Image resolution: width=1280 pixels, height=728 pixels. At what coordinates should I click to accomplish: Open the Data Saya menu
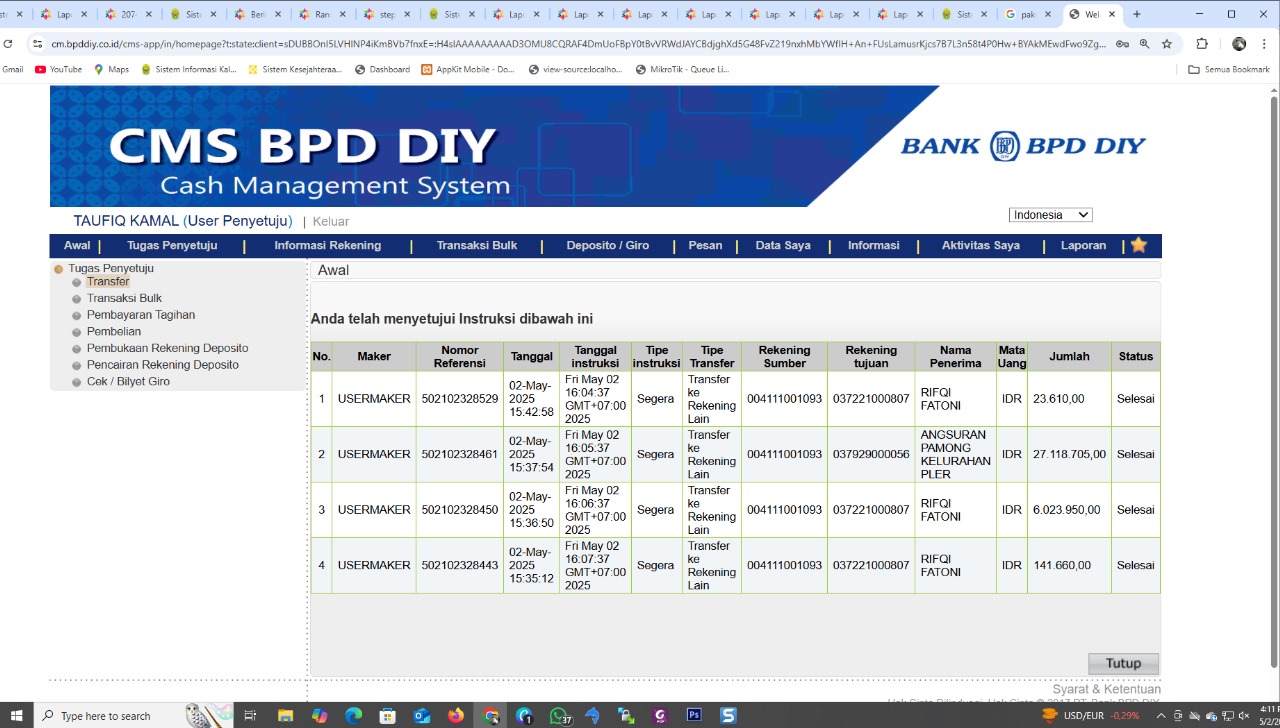coord(783,245)
